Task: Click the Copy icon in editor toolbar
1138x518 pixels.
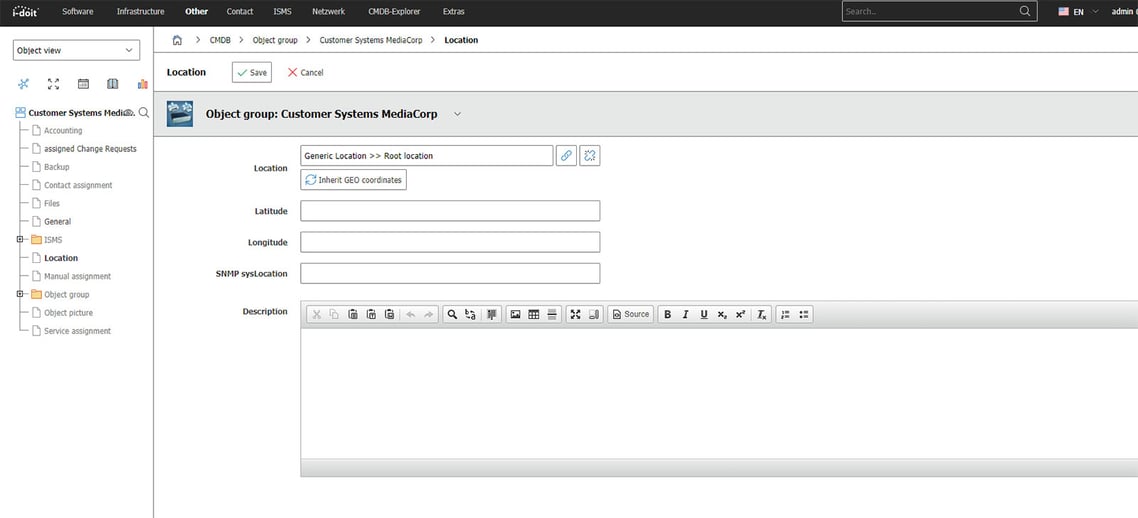Action: 334,314
